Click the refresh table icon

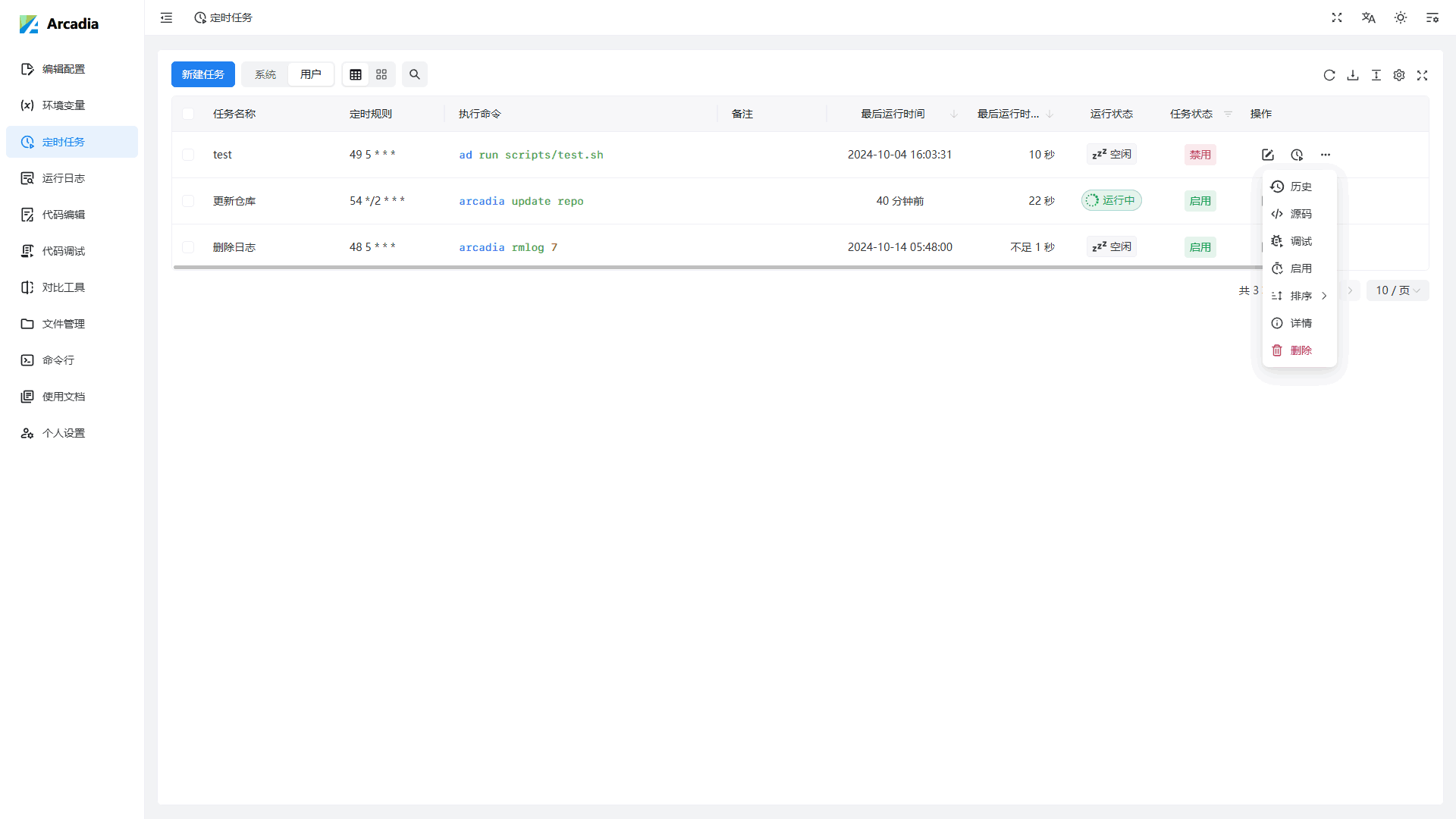1329,75
